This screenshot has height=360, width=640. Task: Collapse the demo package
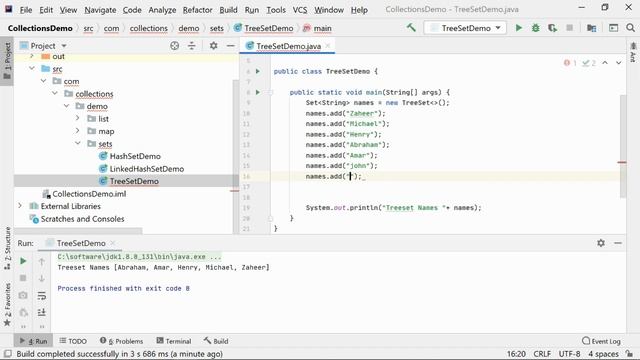66,106
